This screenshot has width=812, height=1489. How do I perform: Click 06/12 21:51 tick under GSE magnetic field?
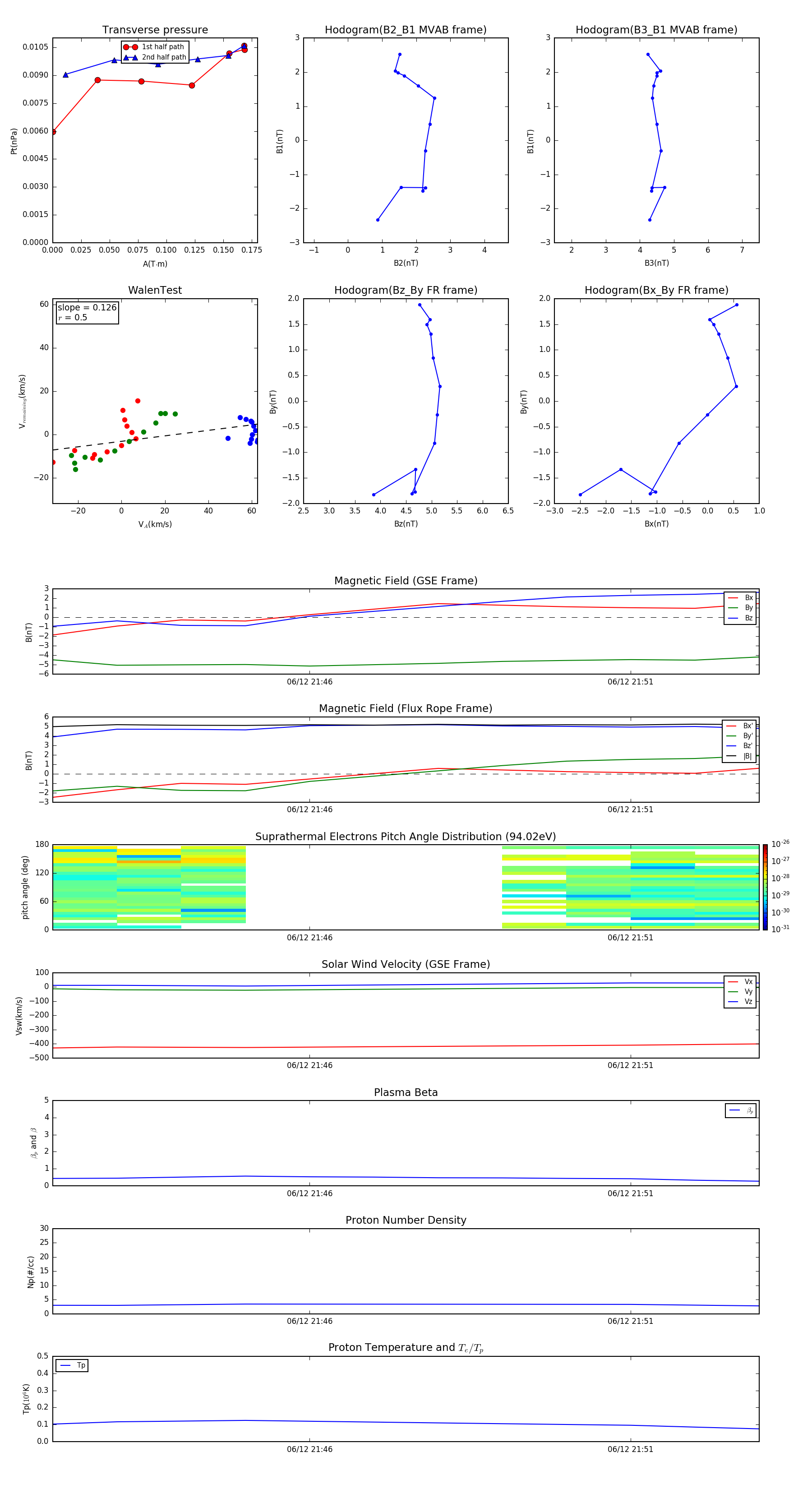[x=630, y=682]
